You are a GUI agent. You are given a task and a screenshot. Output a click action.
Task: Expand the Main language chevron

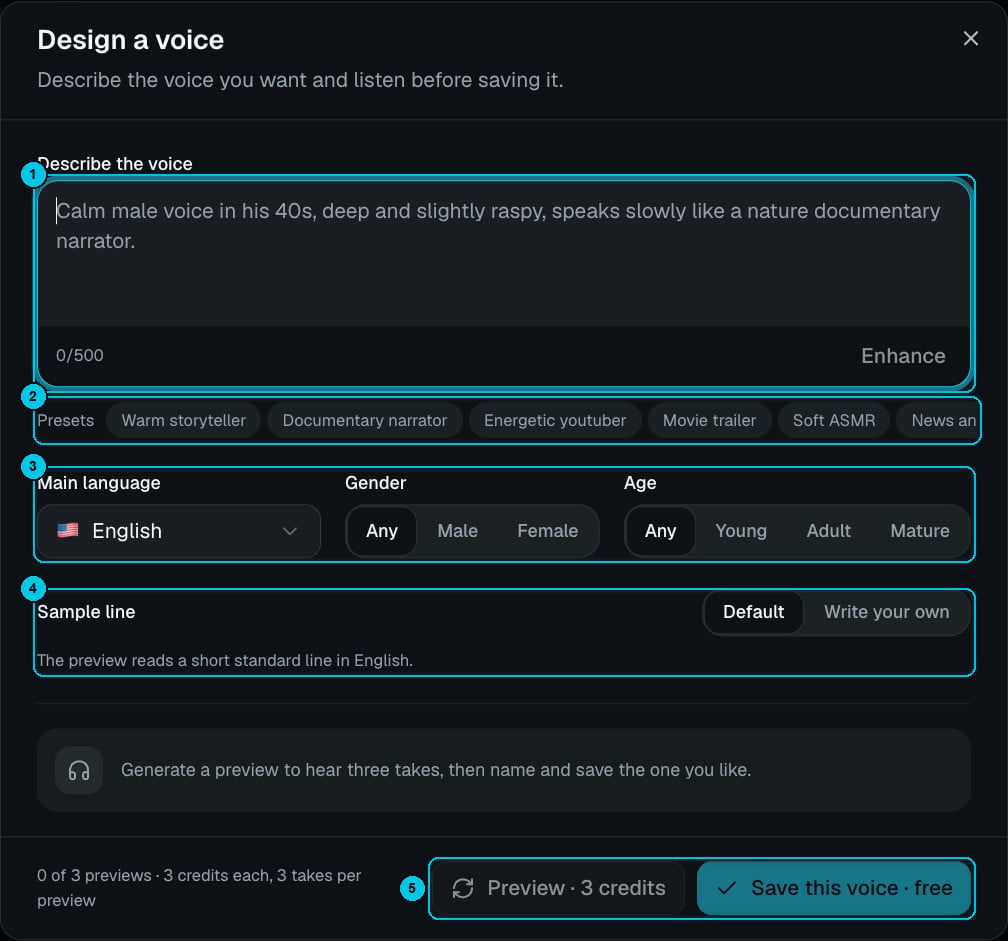290,531
